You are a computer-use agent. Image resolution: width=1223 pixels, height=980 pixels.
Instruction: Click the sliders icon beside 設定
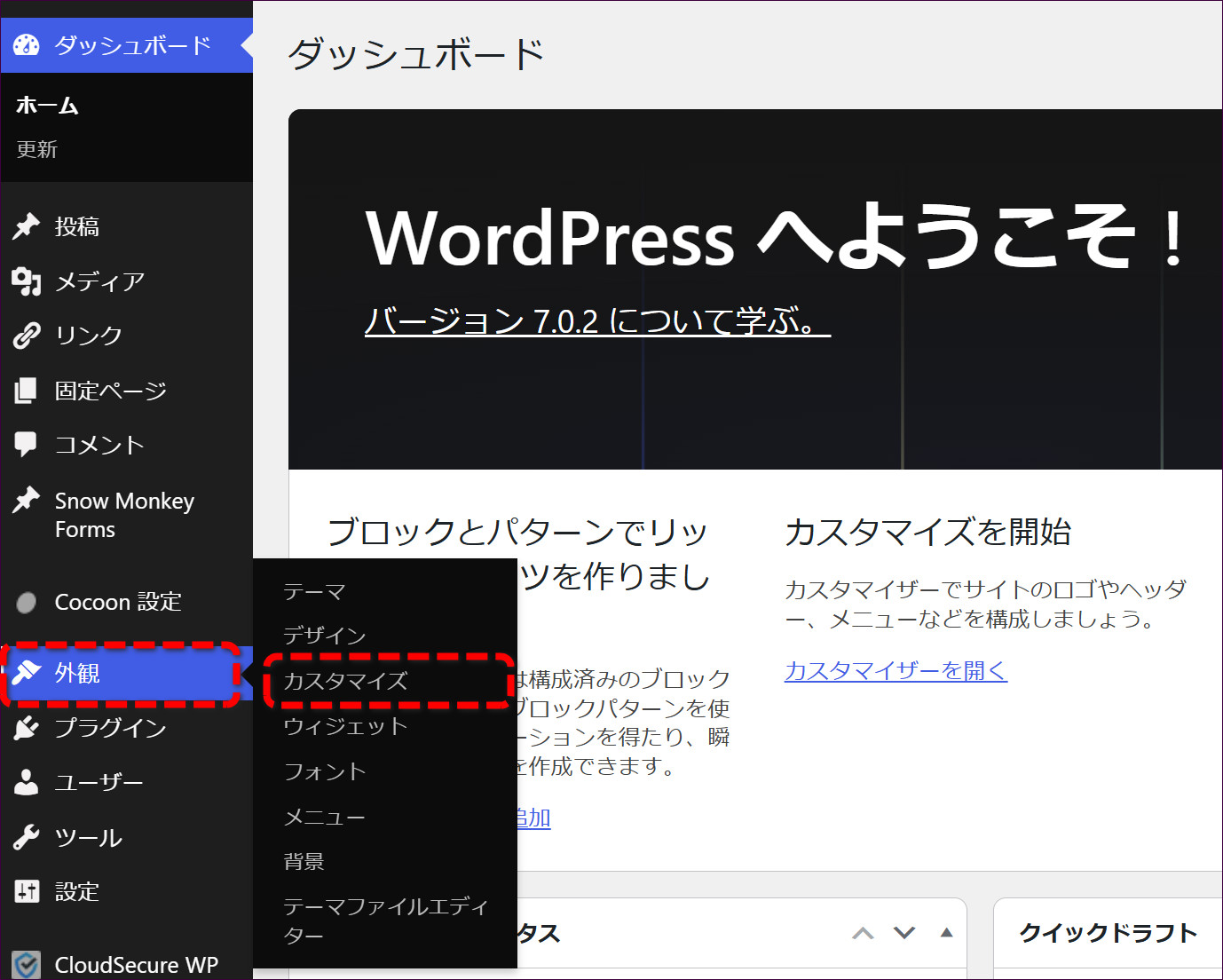pos(27,891)
